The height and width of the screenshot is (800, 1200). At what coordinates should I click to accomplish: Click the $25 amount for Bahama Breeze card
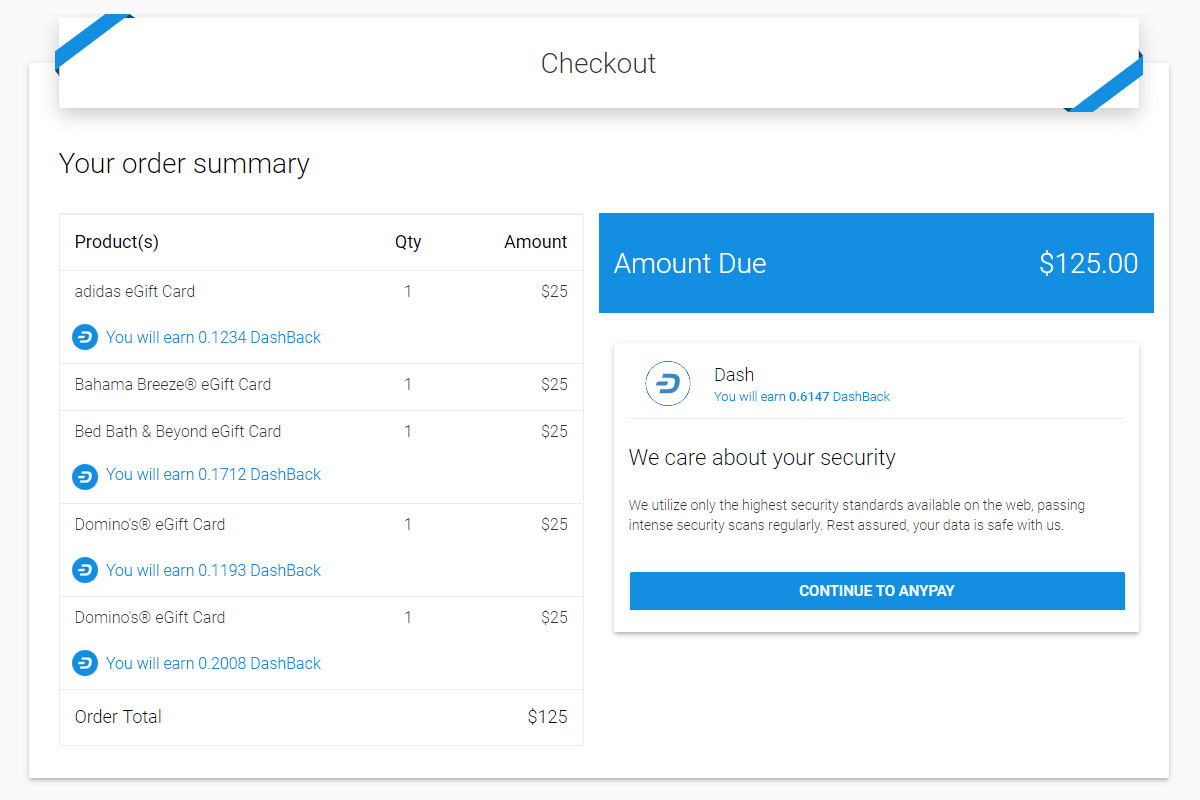555,384
